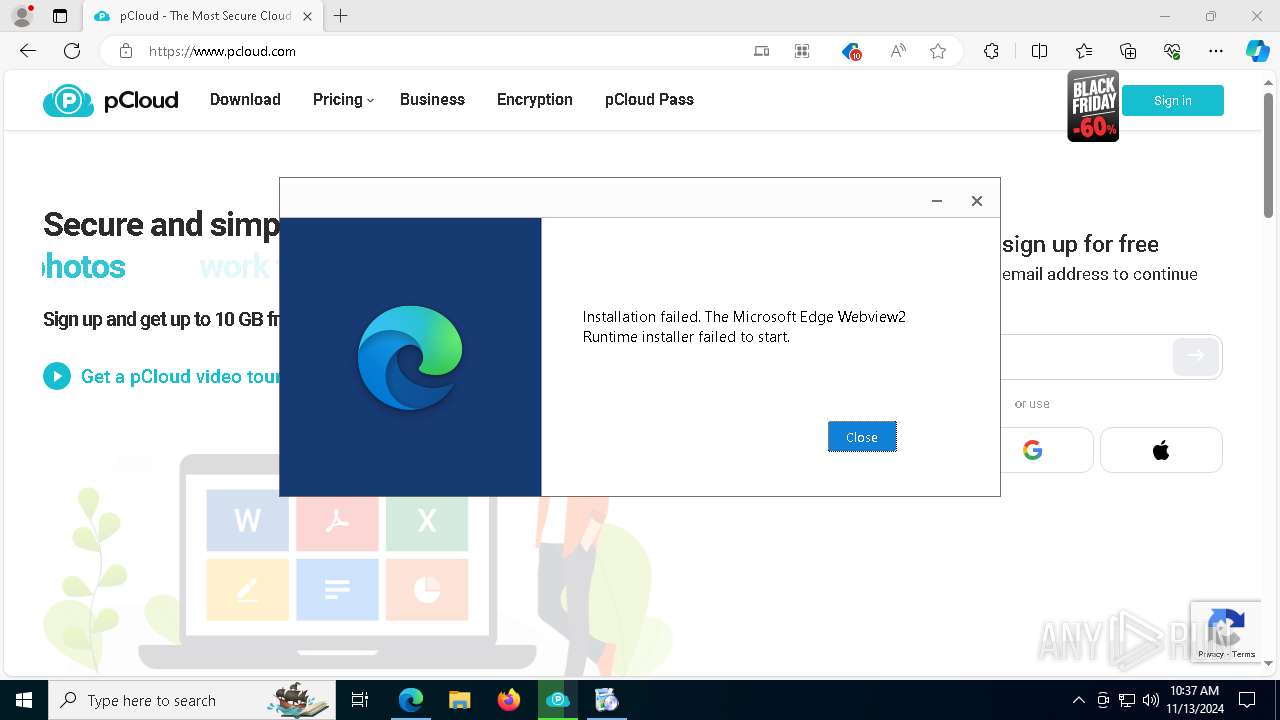Play the pCloud video tour icon

click(x=57, y=376)
